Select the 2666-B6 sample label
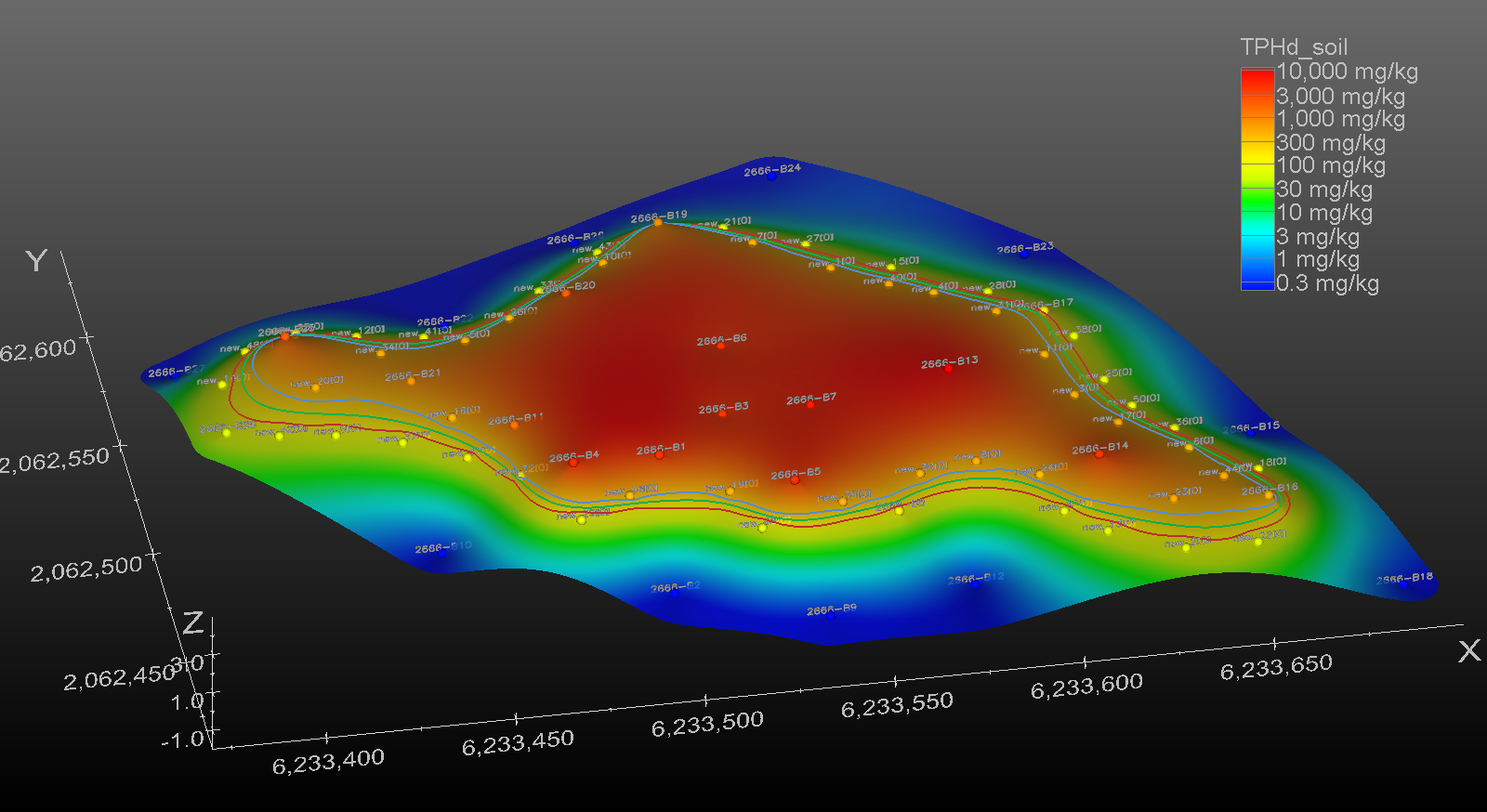This screenshot has height=812, width=1487. pyautogui.click(x=722, y=340)
